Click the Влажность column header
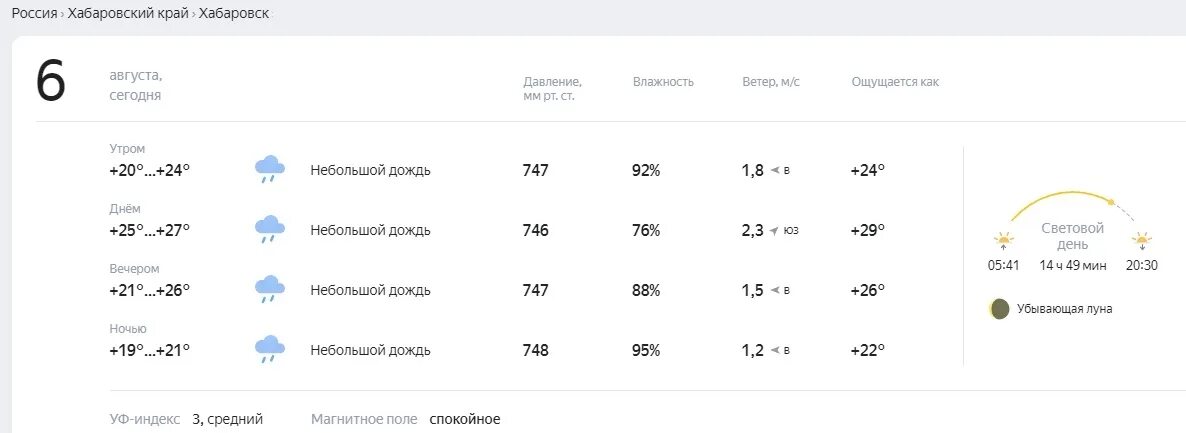The image size is (1186, 433). (x=663, y=82)
